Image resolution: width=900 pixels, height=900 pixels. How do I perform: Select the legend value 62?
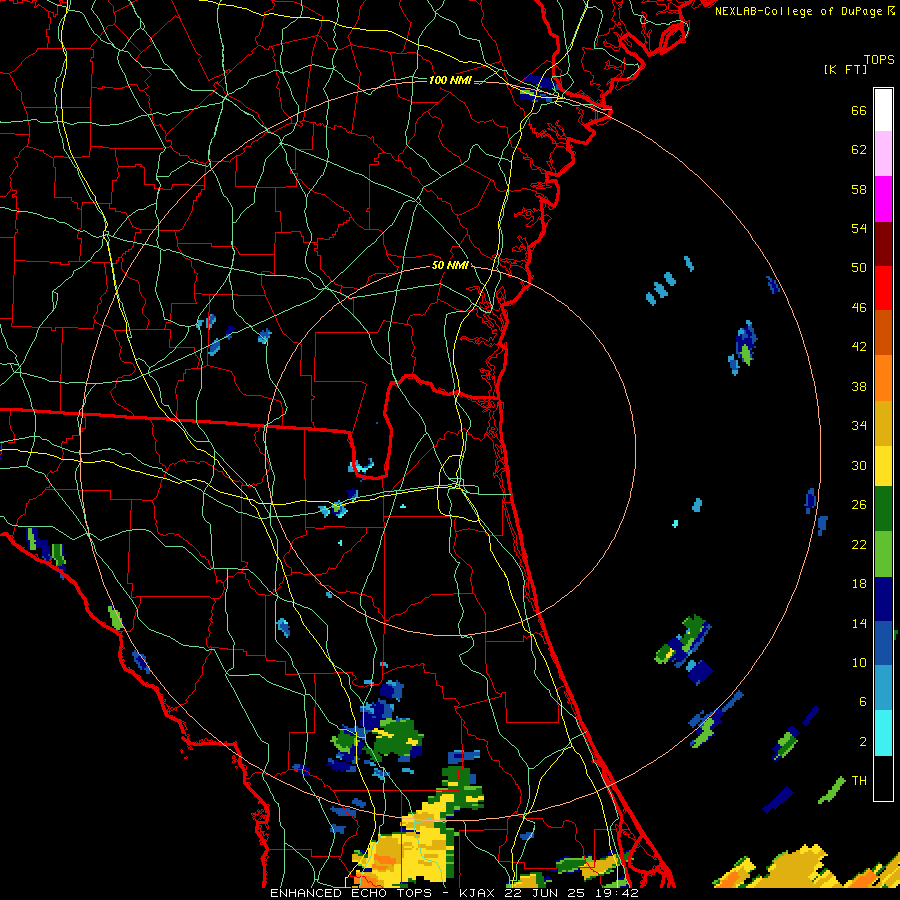pos(859,150)
